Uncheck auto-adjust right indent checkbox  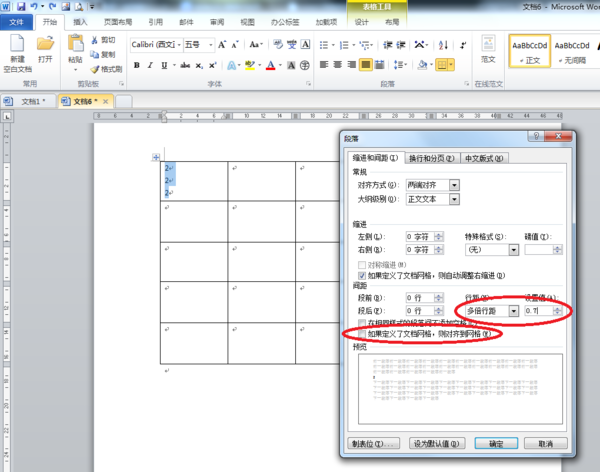(362, 276)
